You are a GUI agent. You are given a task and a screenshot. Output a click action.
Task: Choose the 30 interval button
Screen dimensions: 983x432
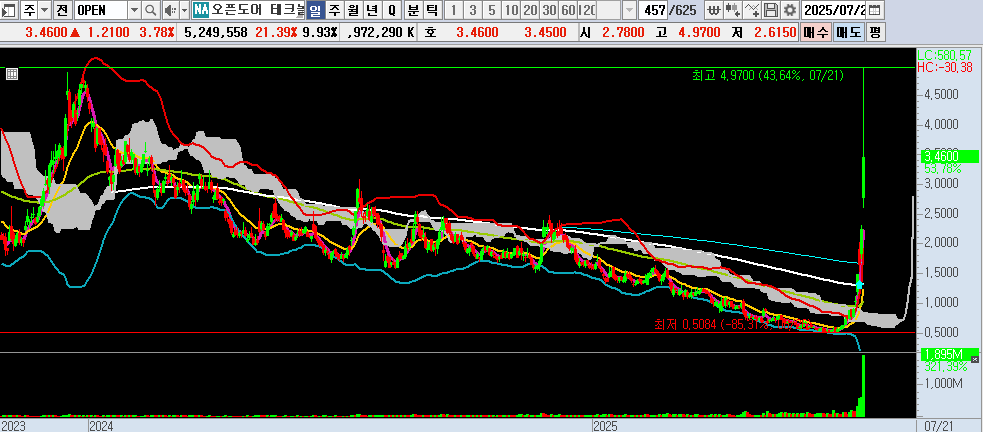tap(550, 10)
